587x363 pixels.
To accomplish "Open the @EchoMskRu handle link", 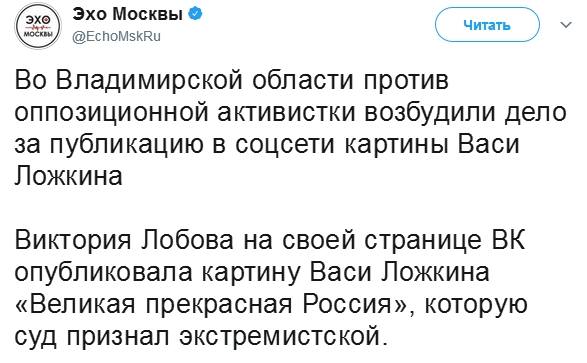I will [116, 36].
